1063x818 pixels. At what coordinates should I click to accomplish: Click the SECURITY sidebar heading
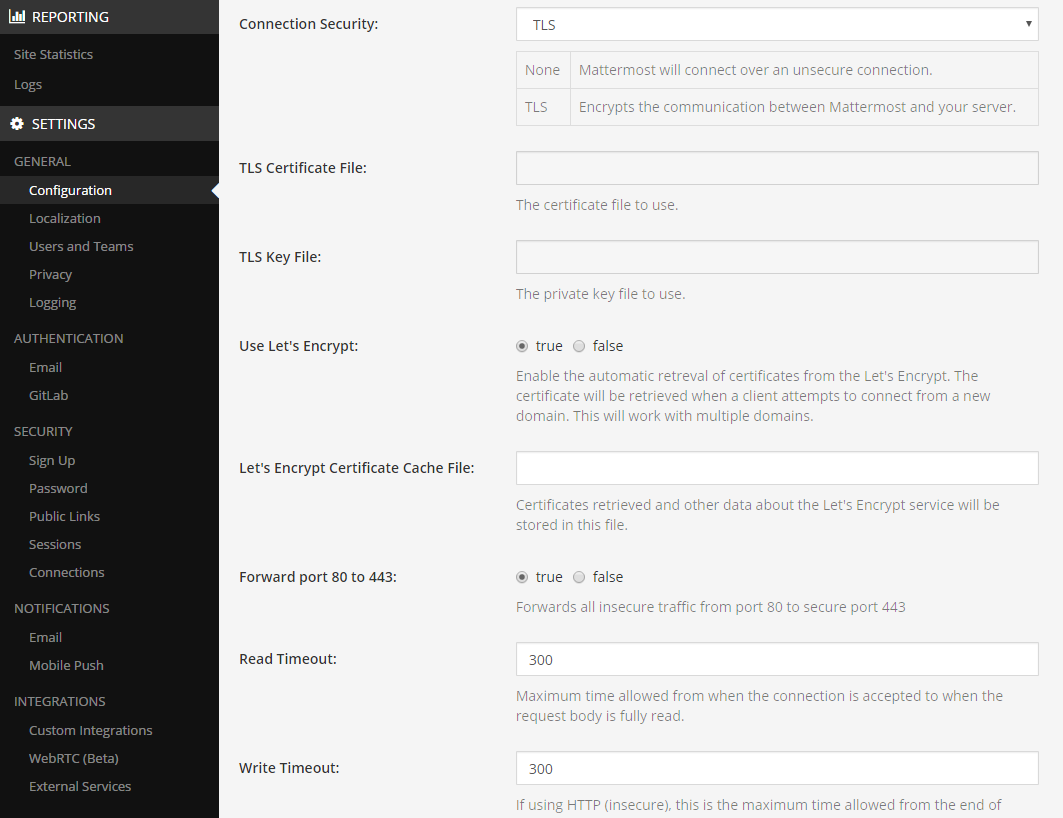point(43,431)
